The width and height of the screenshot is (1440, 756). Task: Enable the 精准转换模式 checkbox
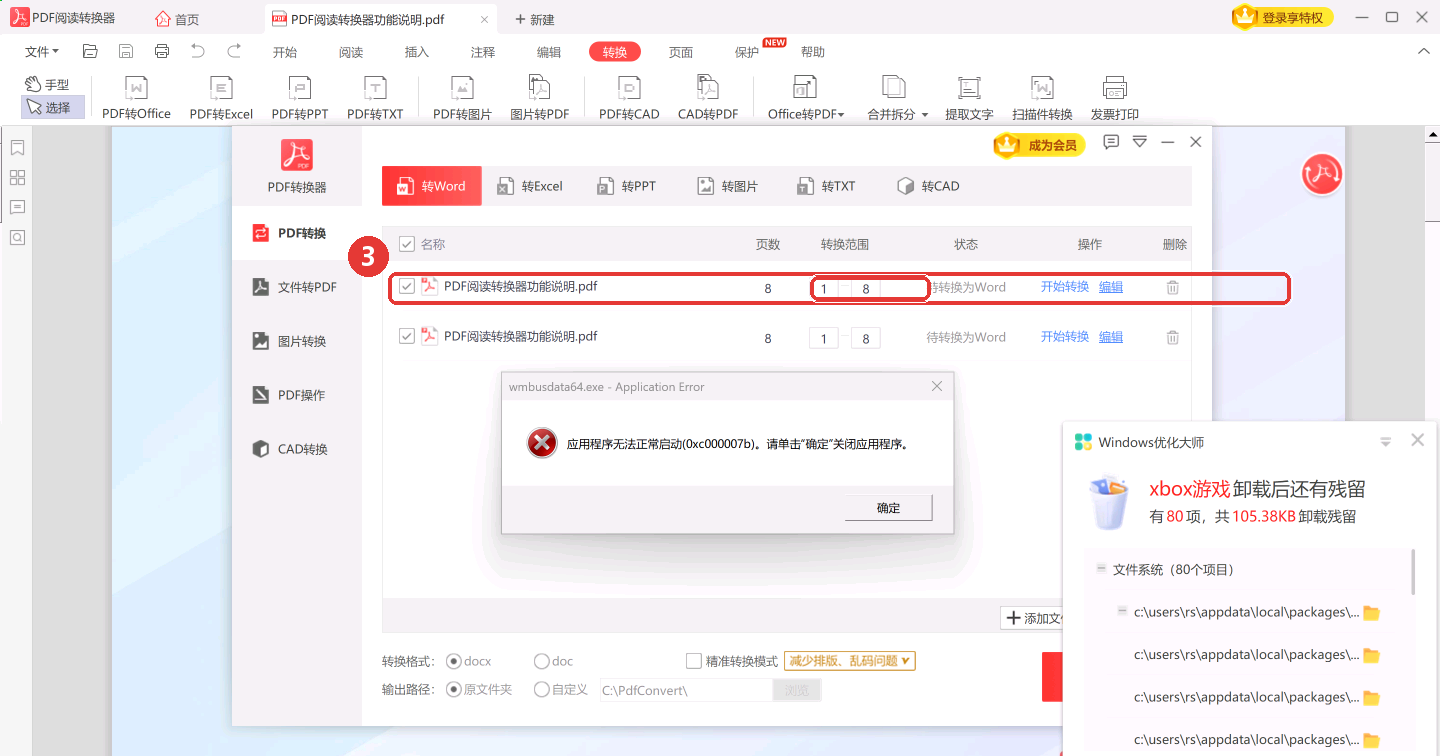694,661
